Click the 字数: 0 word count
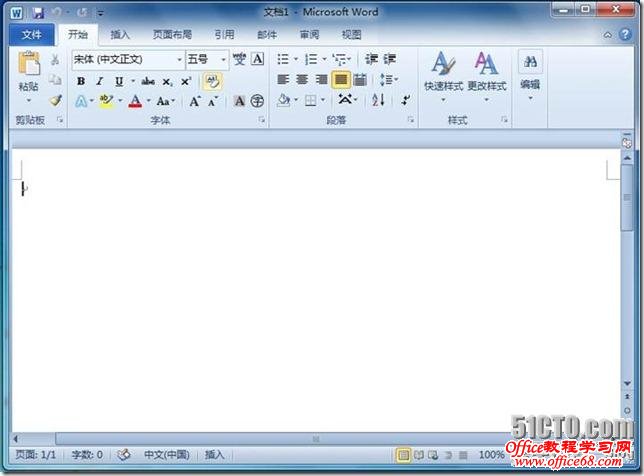The height and width of the screenshot is (476, 644). (87, 455)
